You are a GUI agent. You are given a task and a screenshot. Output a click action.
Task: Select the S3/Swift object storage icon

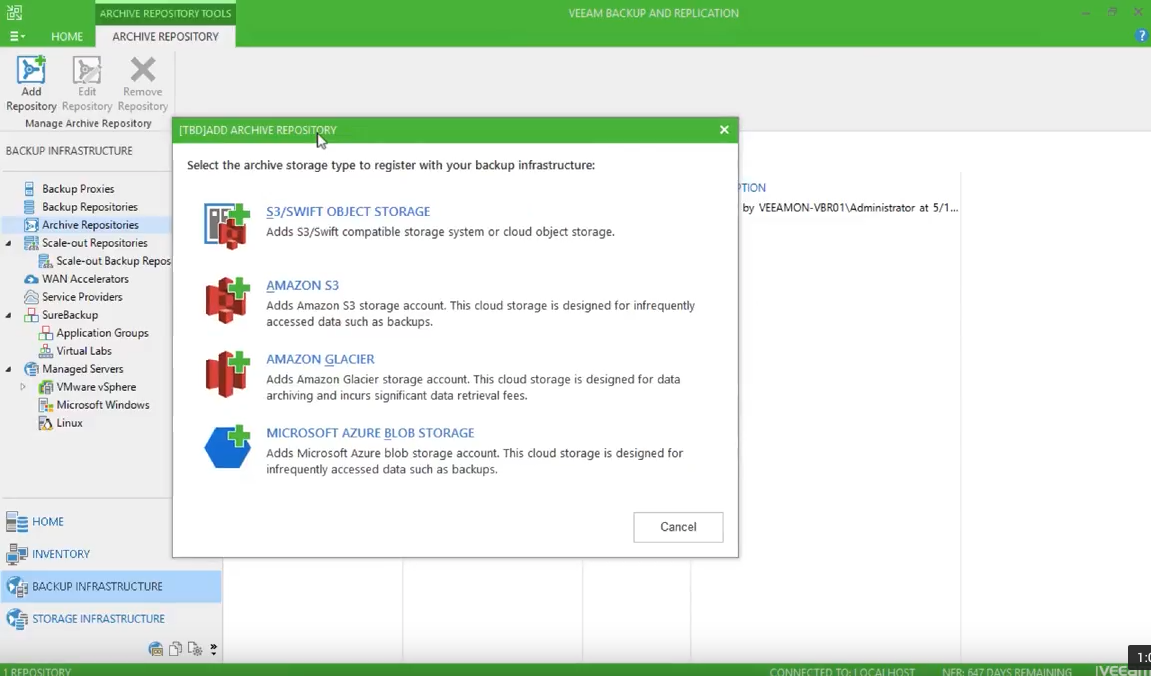227,225
